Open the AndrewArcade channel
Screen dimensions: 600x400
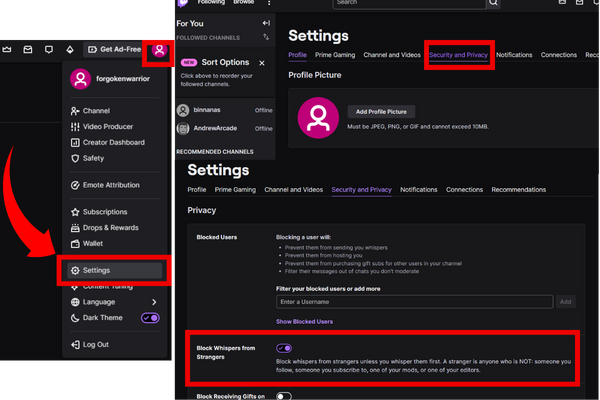[225, 129]
